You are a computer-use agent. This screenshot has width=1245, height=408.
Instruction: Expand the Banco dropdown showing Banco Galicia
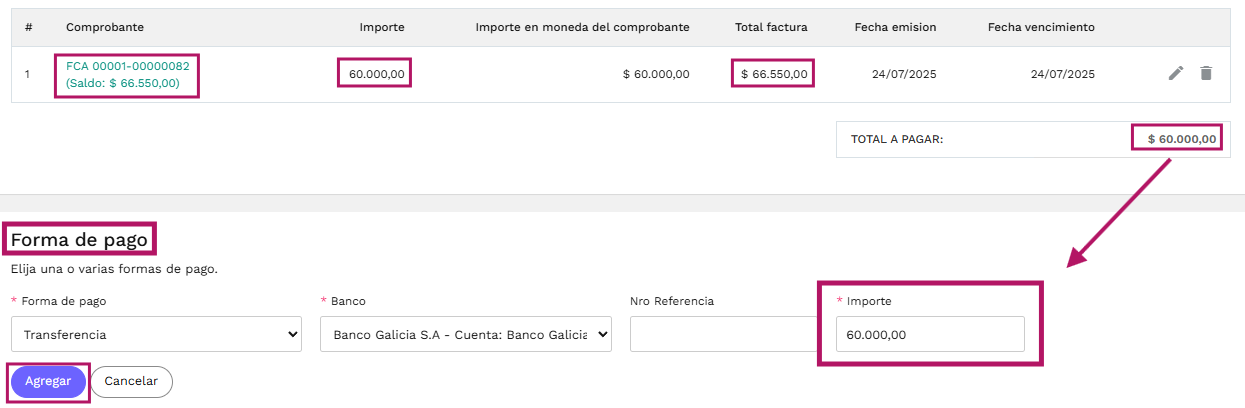466,334
